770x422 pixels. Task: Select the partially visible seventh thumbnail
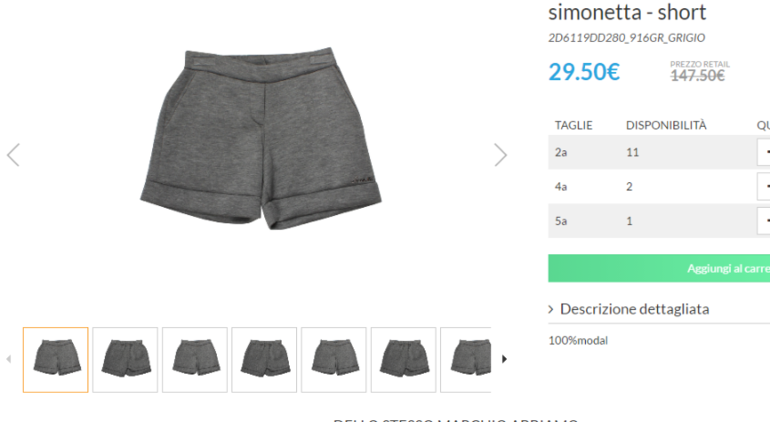tap(466, 360)
